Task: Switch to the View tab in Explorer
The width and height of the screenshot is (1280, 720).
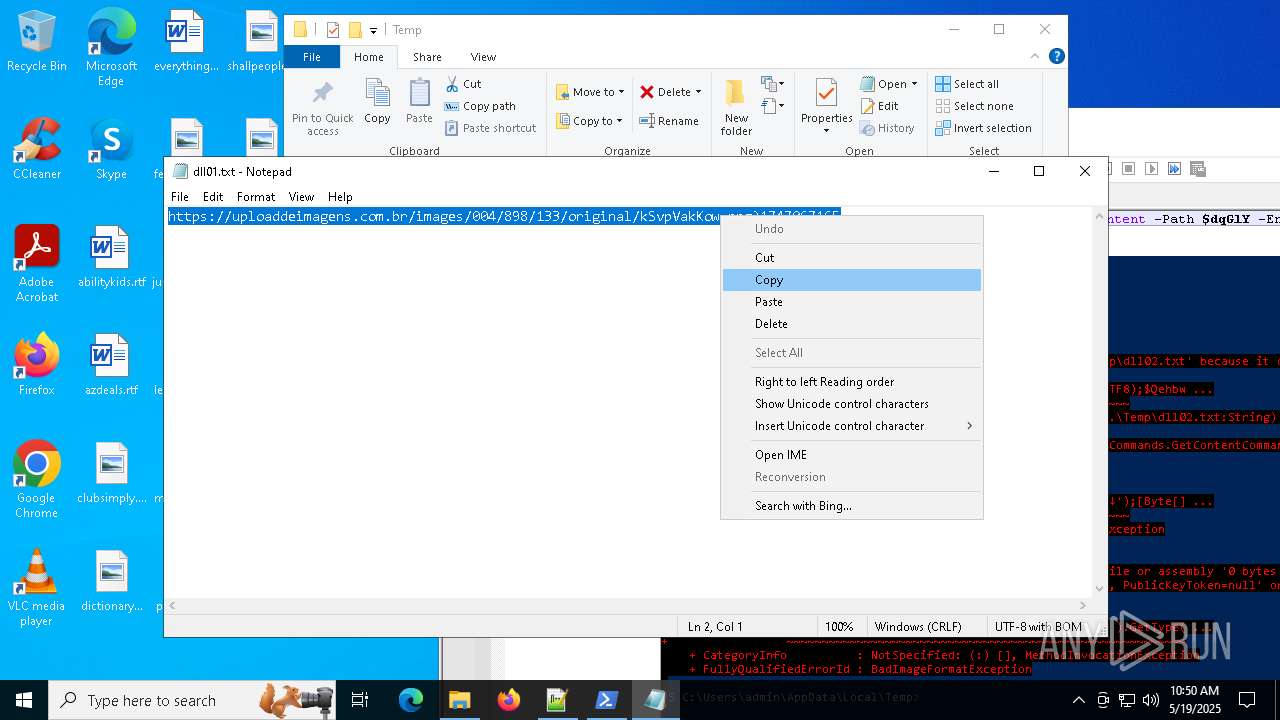Action: (x=483, y=57)
